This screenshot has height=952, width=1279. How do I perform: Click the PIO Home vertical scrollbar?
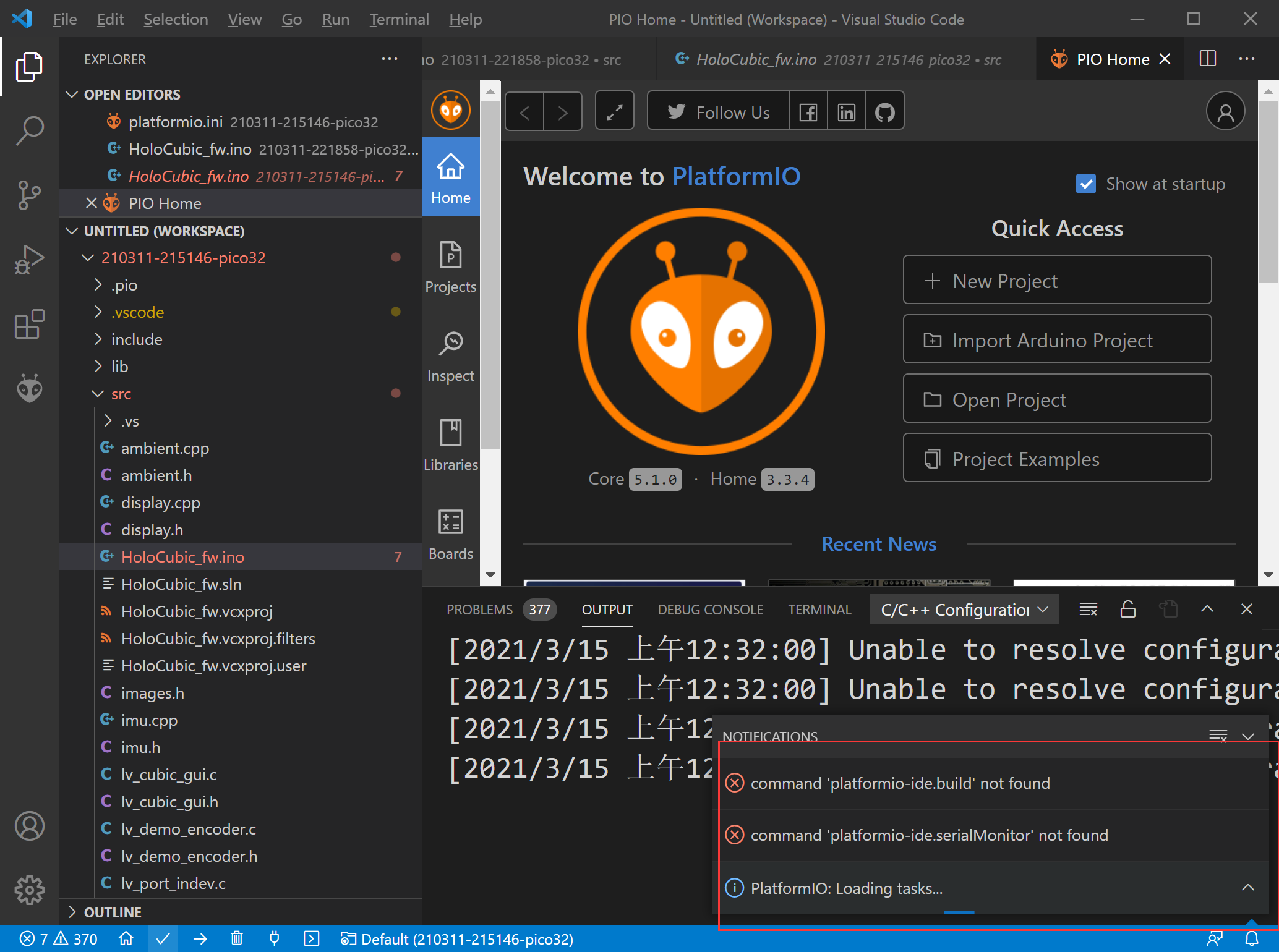1268,192
